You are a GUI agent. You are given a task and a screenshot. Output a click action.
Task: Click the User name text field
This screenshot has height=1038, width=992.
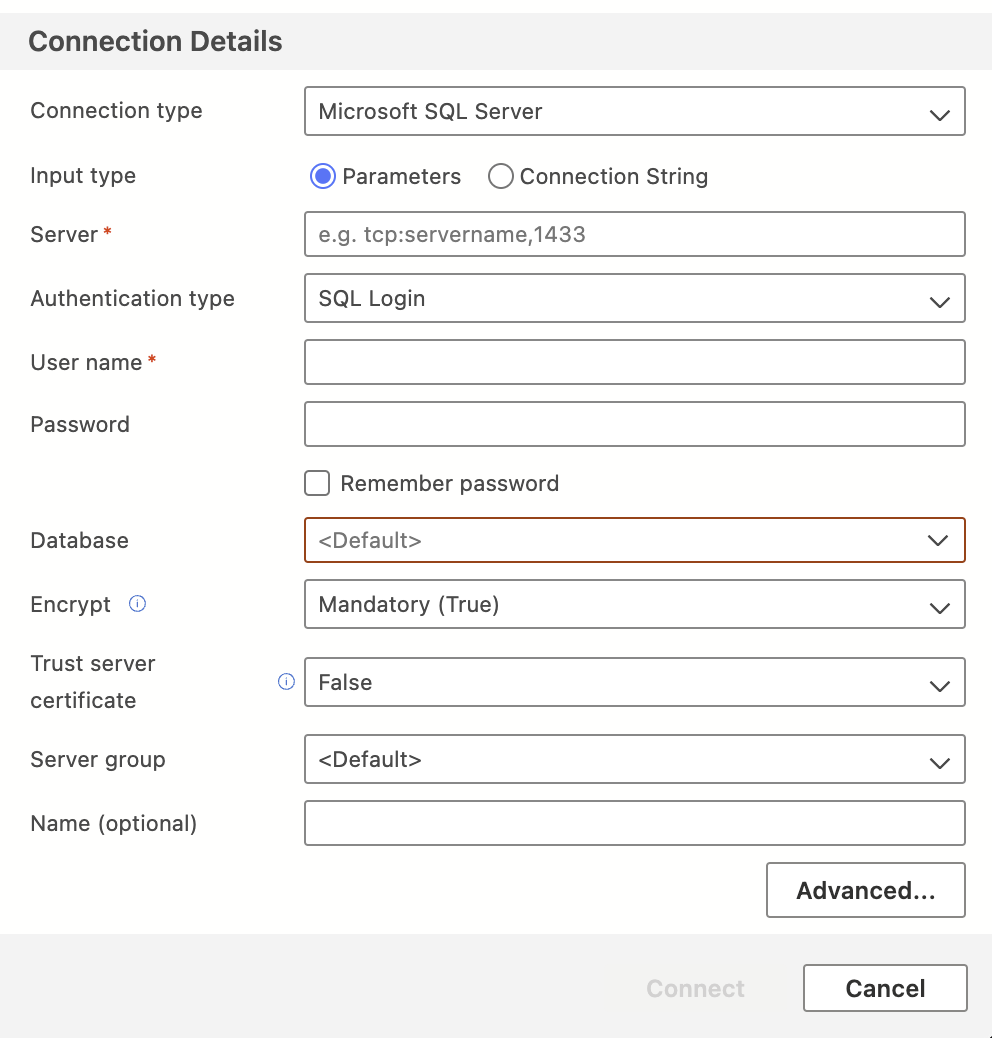(635, 362)
